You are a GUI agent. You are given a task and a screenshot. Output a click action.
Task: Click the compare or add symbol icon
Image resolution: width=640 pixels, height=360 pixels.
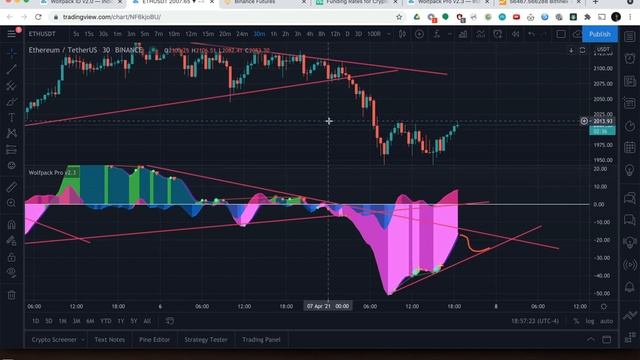tap(419, 34)
